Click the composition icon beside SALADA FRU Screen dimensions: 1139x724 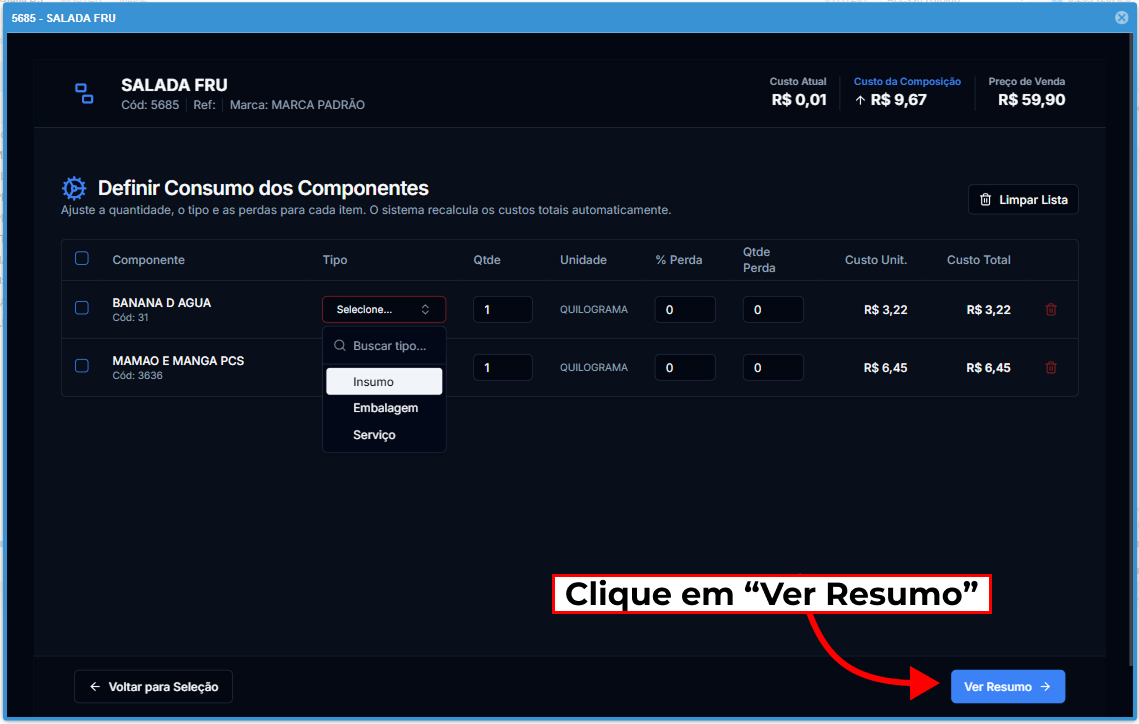point(85,94)
